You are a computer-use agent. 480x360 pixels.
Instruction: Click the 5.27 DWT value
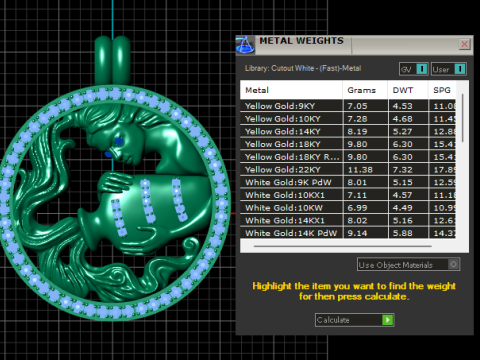(x=402, y=131)
